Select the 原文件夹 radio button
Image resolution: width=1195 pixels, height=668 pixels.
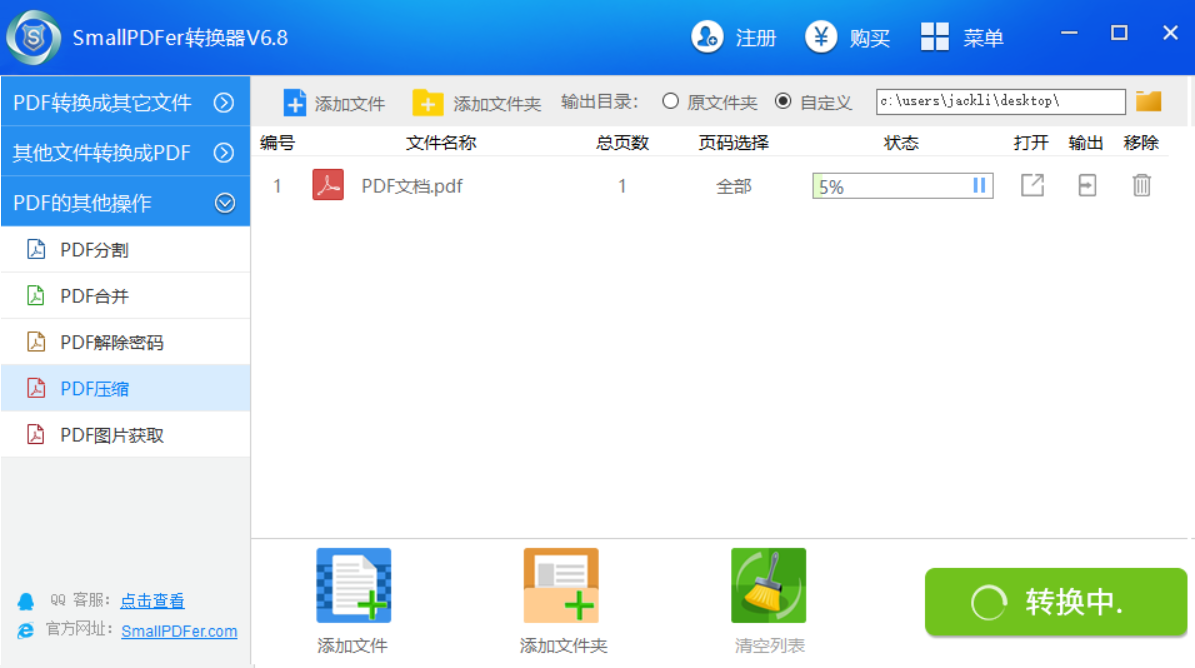[x=671, y=101]
